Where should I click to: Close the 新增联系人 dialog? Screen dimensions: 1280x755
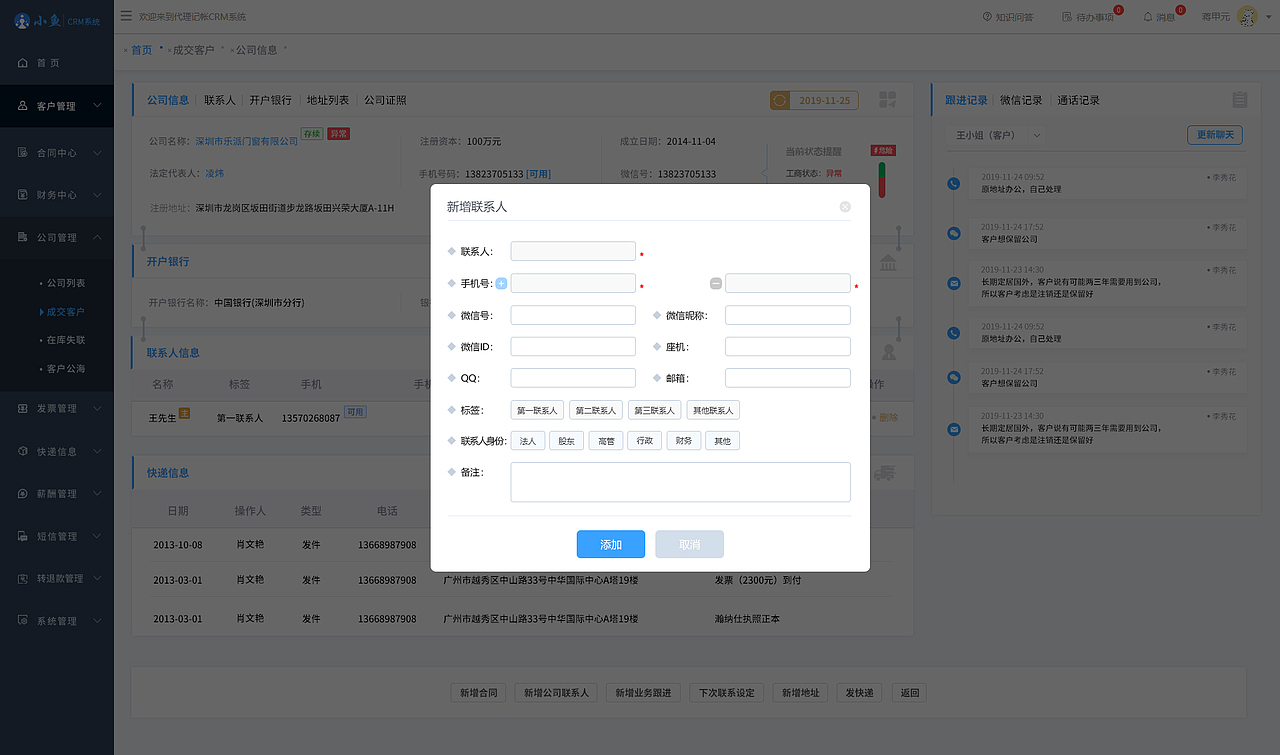pos(845,207)
